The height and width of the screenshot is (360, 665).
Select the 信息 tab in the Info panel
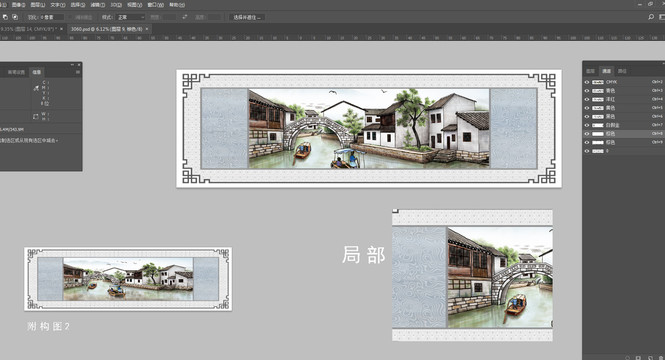[x=37, y=72]
